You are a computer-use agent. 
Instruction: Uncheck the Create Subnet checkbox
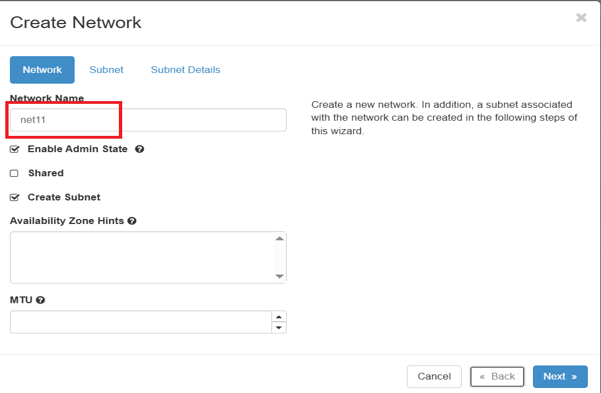click(15, 197)
